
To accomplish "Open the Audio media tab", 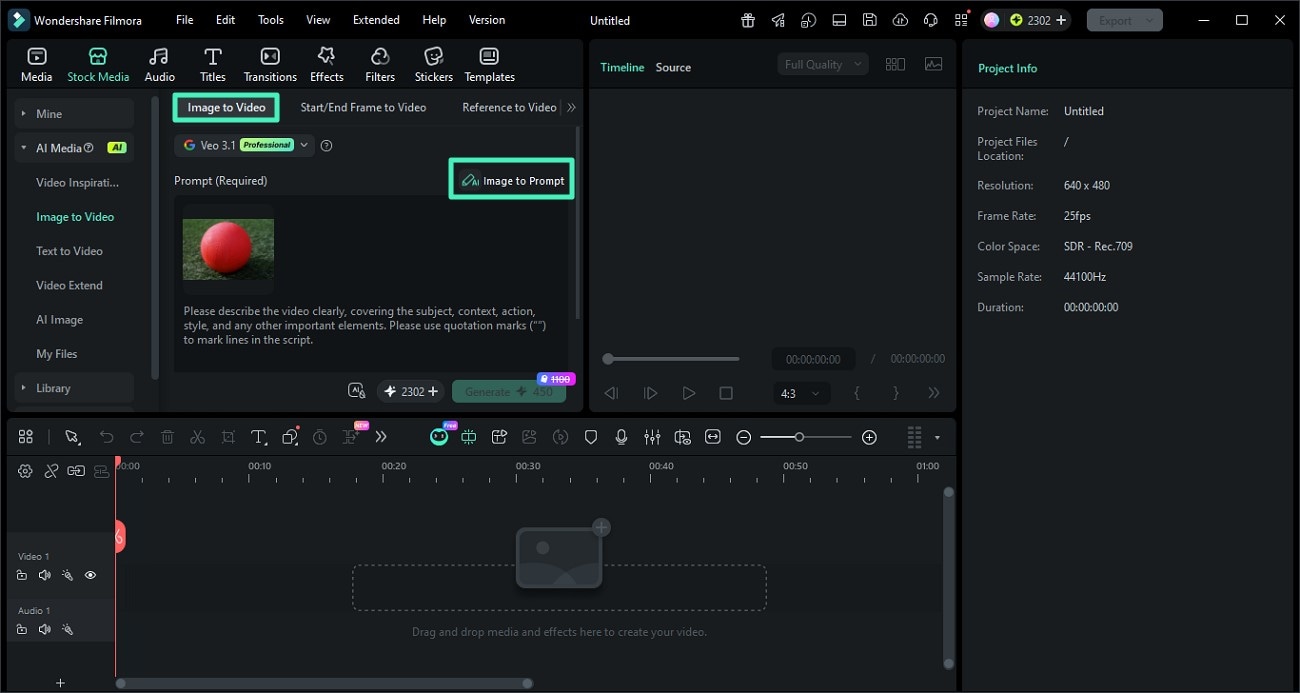I will click(159, 65).
